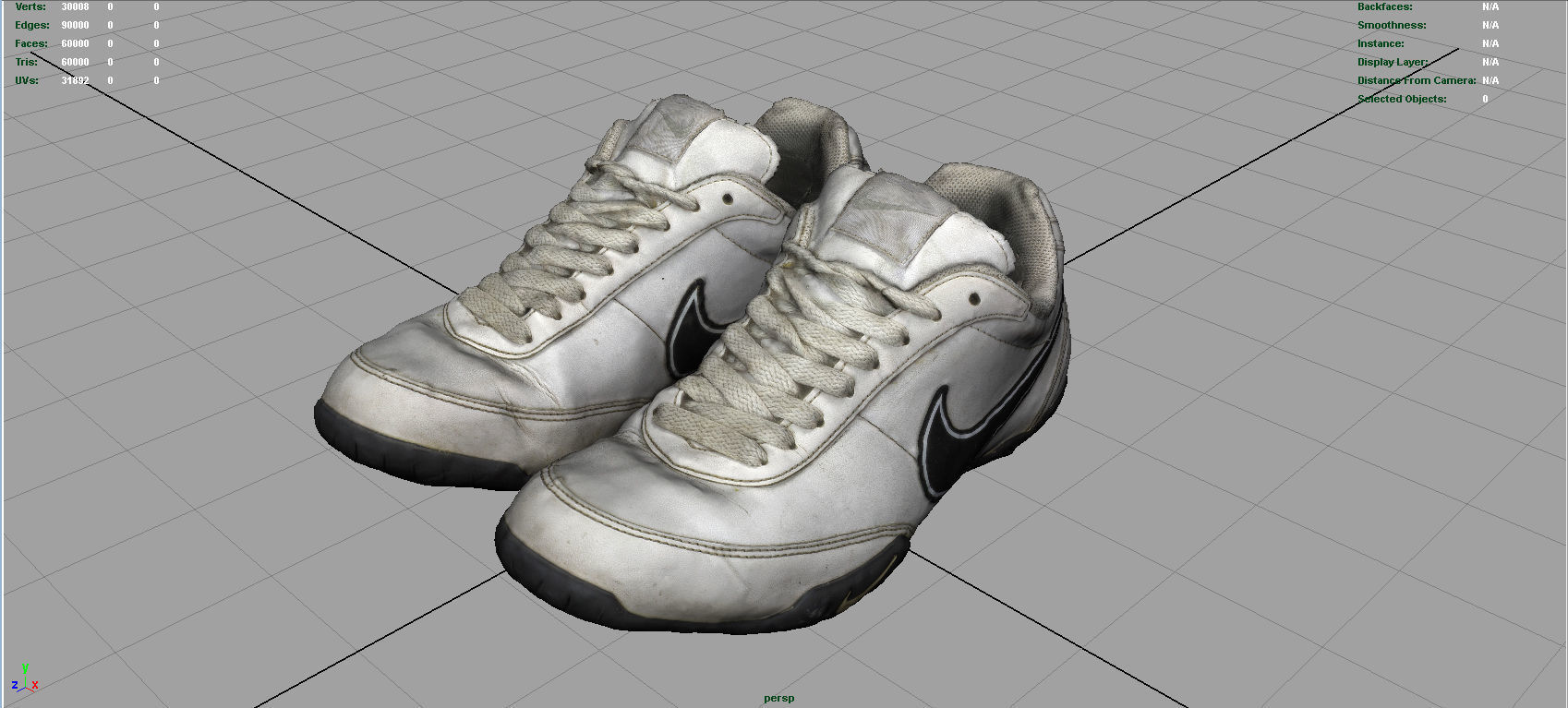The height and width of the screenshot is (708, 1568).
Task: Click the 60000 value beside Tris
Action: coord(75,62)
